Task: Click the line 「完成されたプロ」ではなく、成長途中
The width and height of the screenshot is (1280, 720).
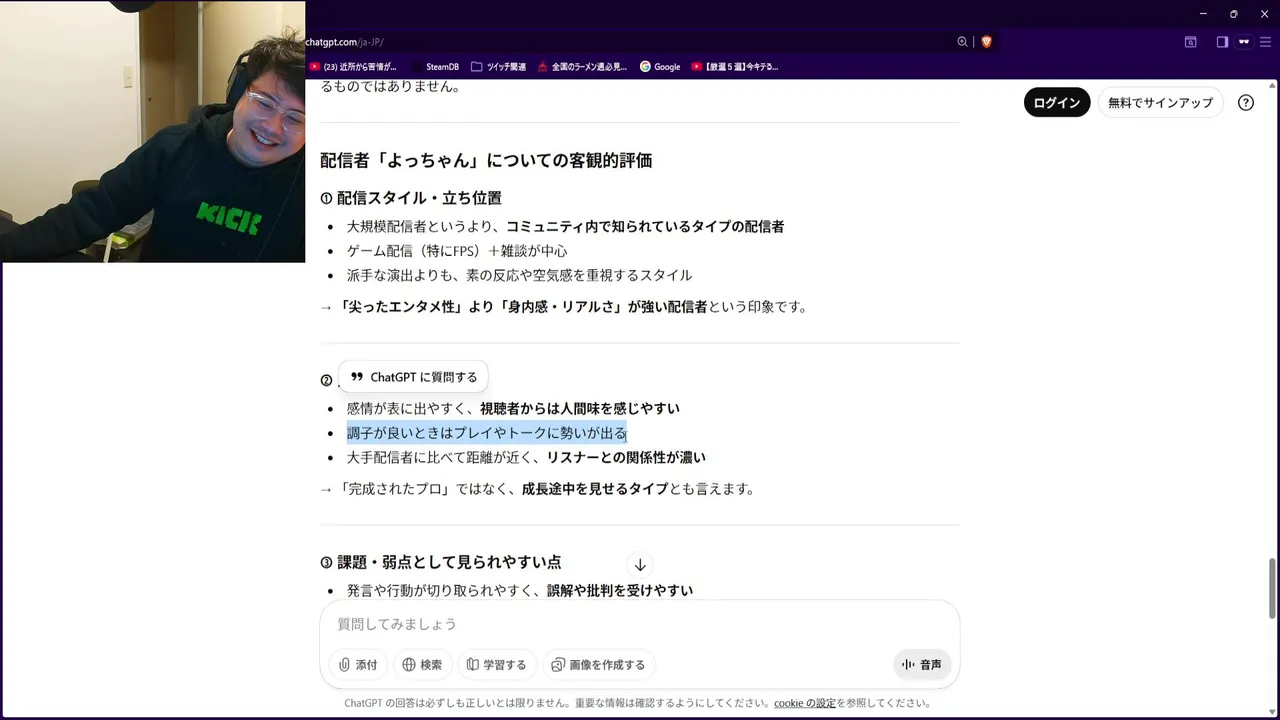Action: 537,489
